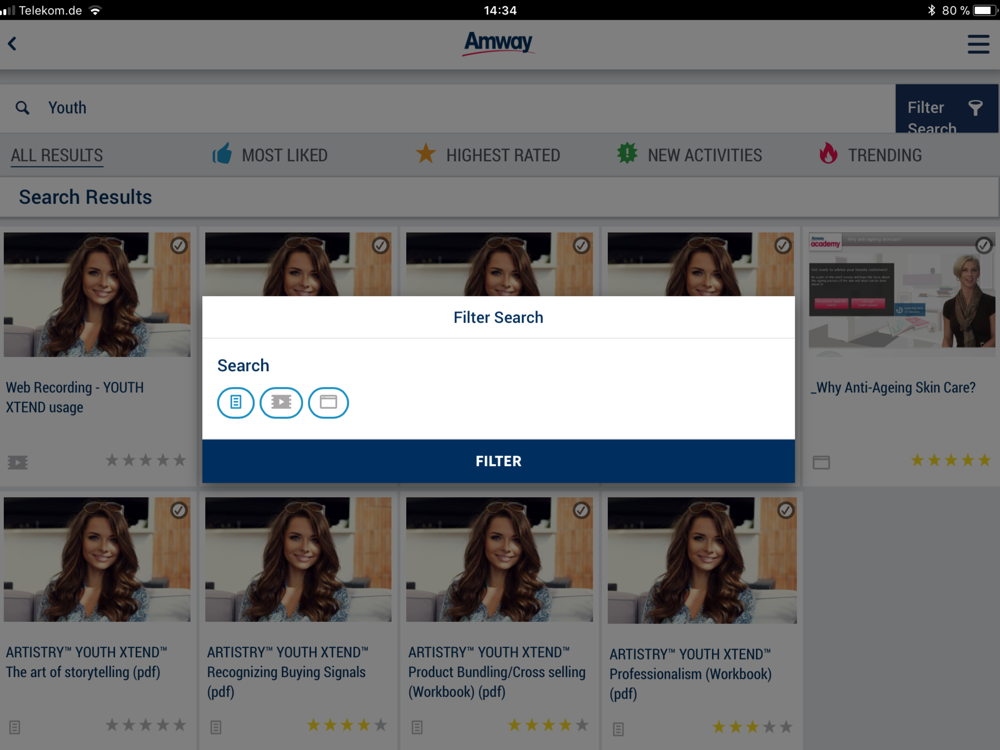The image size is (1000, 750).
Task: Select the ALL RESULTS tab
Action: [x=57, y=155]
